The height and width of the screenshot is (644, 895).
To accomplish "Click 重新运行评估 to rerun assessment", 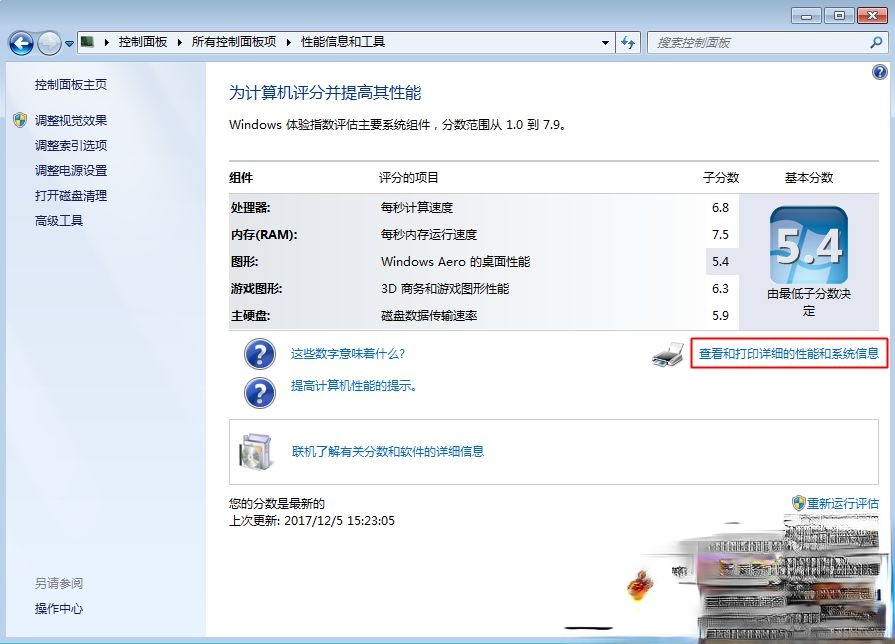I will point(842,504).
